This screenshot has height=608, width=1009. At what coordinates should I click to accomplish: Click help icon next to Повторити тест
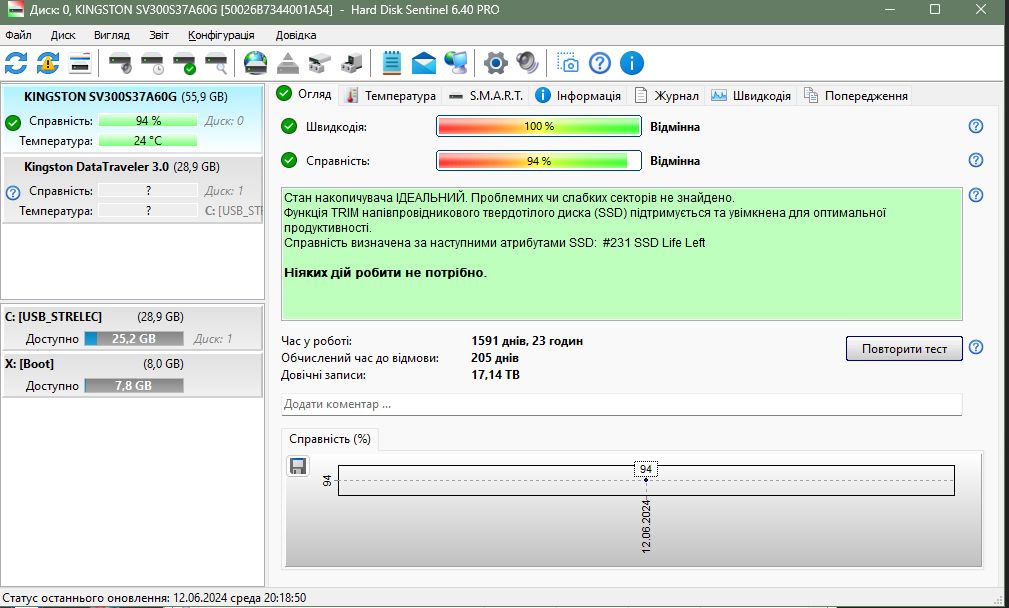point(976,347)
